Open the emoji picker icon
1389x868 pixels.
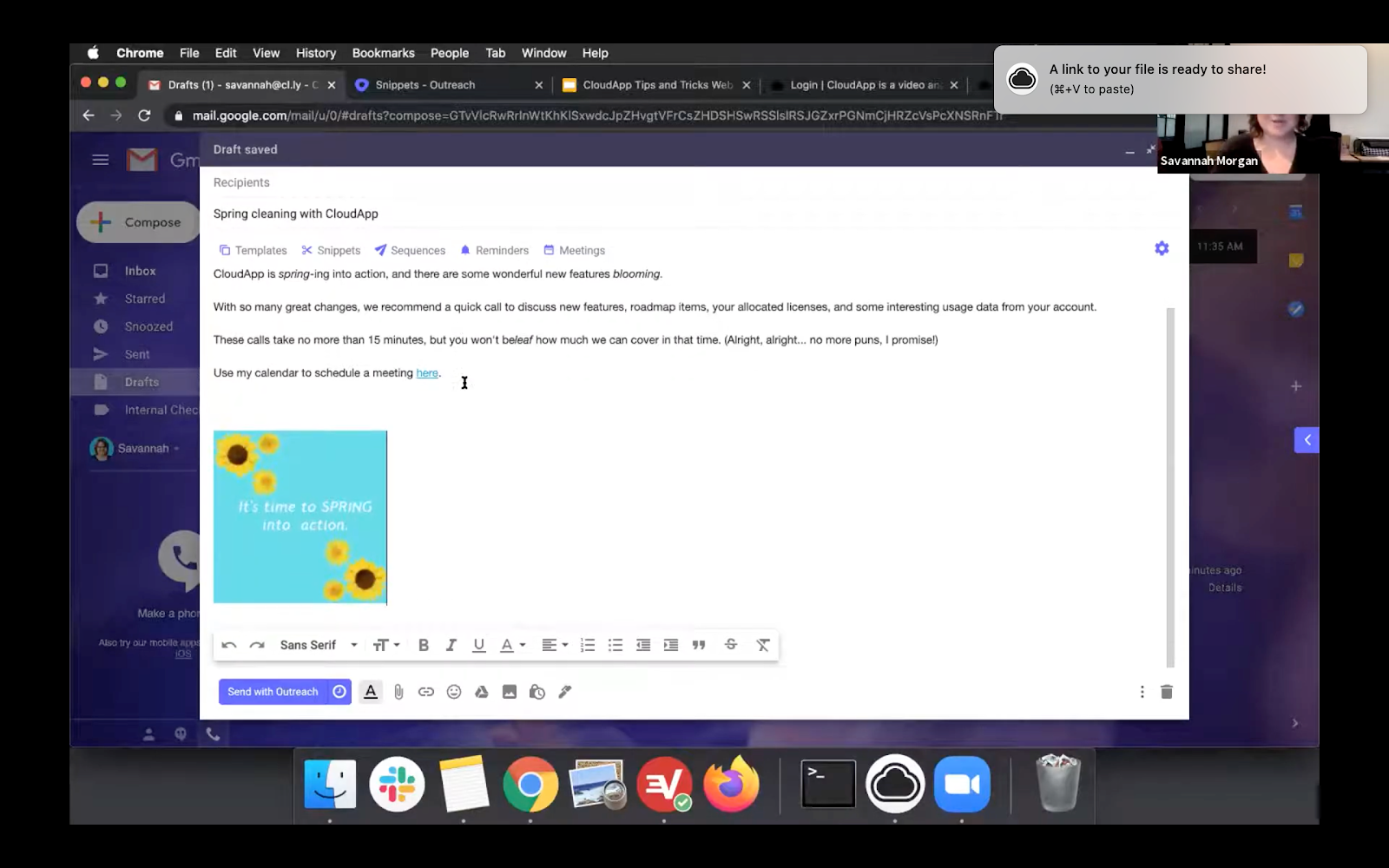(454, 692)
